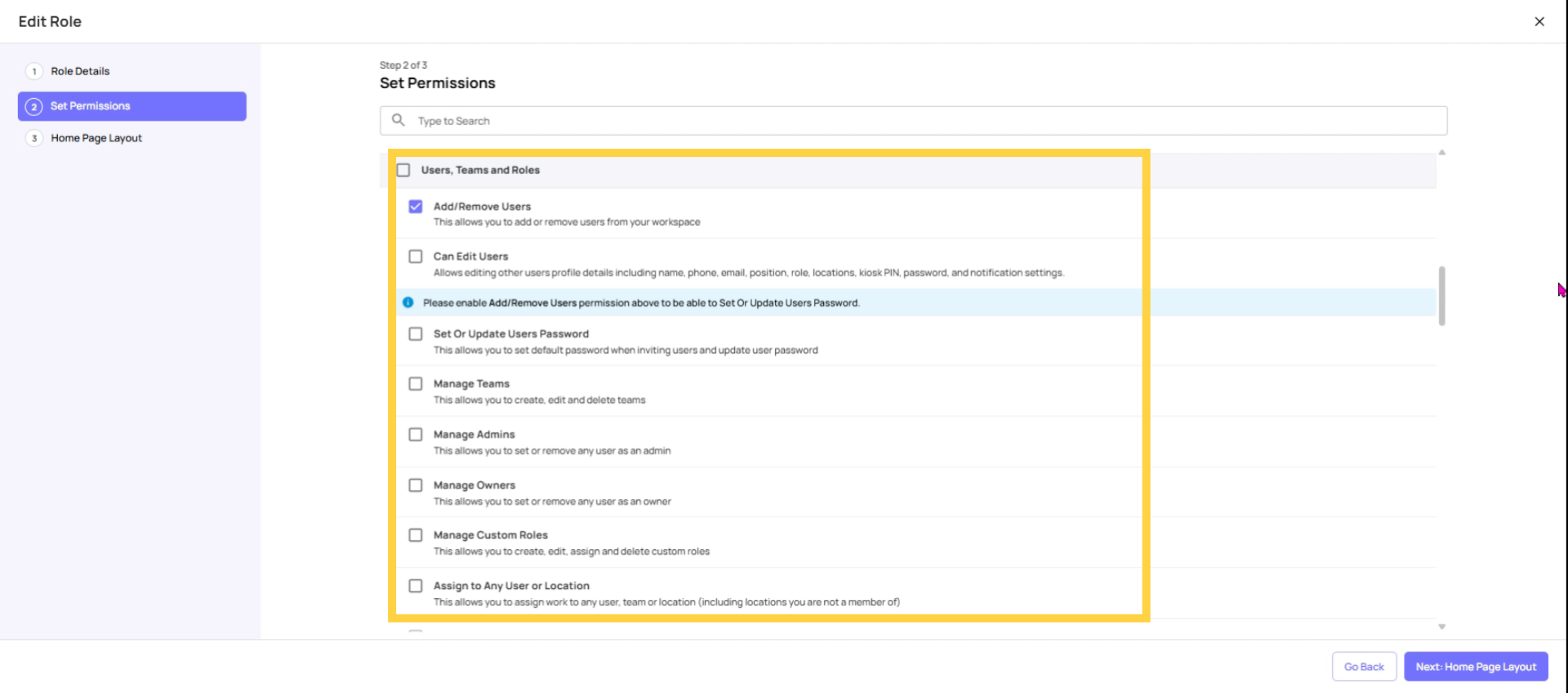Click the scroll down arrow of permissions list

point(1441,627)
